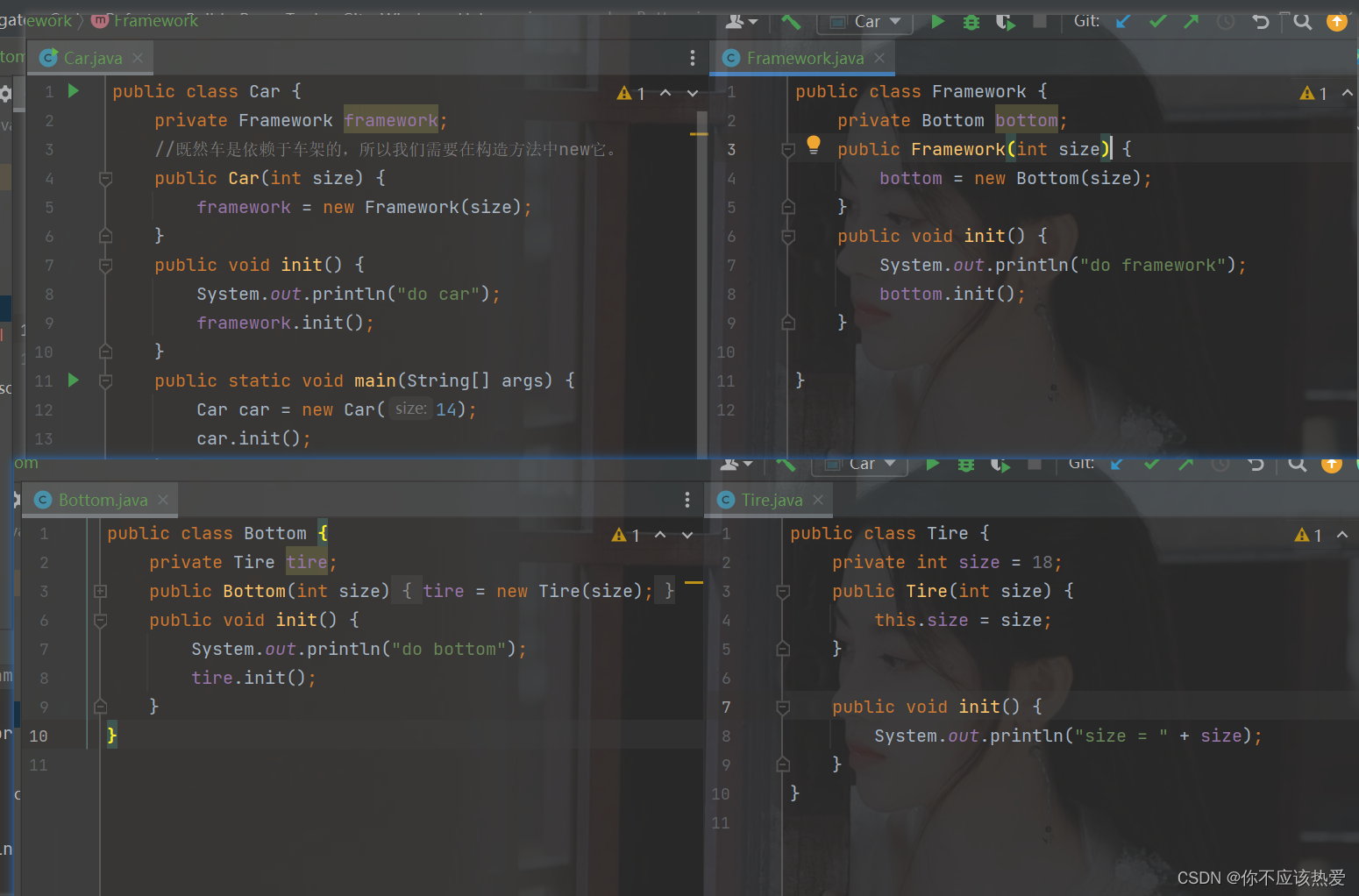Click the orange IDE update icon in top toolbar
The image size is (1359, 896).
click(1336, 22)
